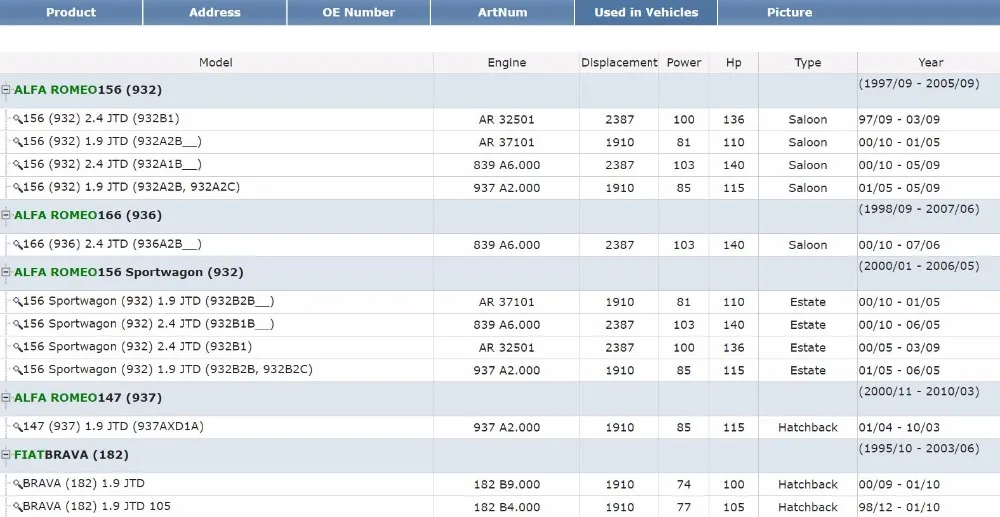Open the 166 (936) 2.4 JTD (936A2B__) entry
The height and width of the screenshot is (517, 1000).
(112, 244)
